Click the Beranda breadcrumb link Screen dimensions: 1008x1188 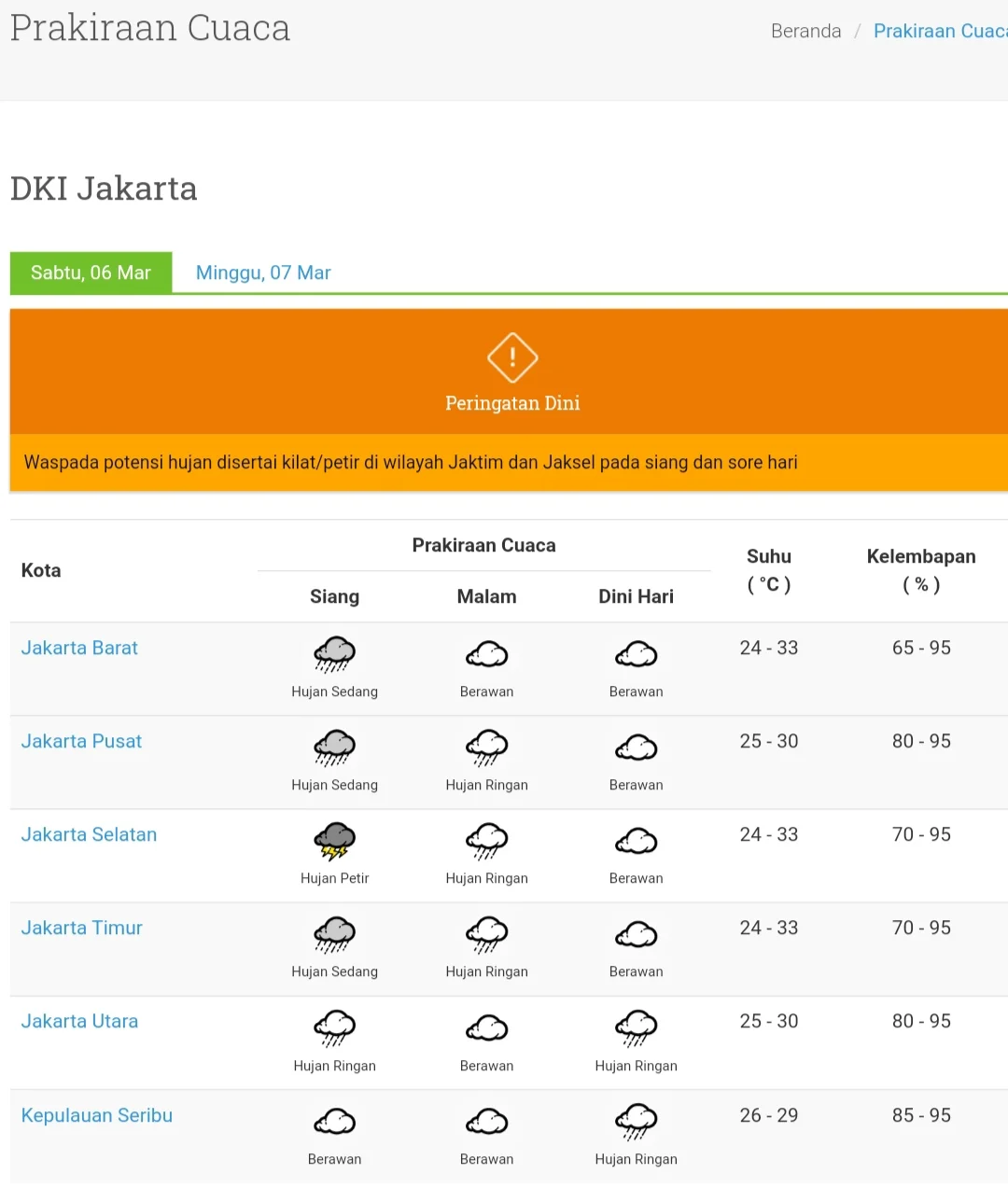[805, 31]
